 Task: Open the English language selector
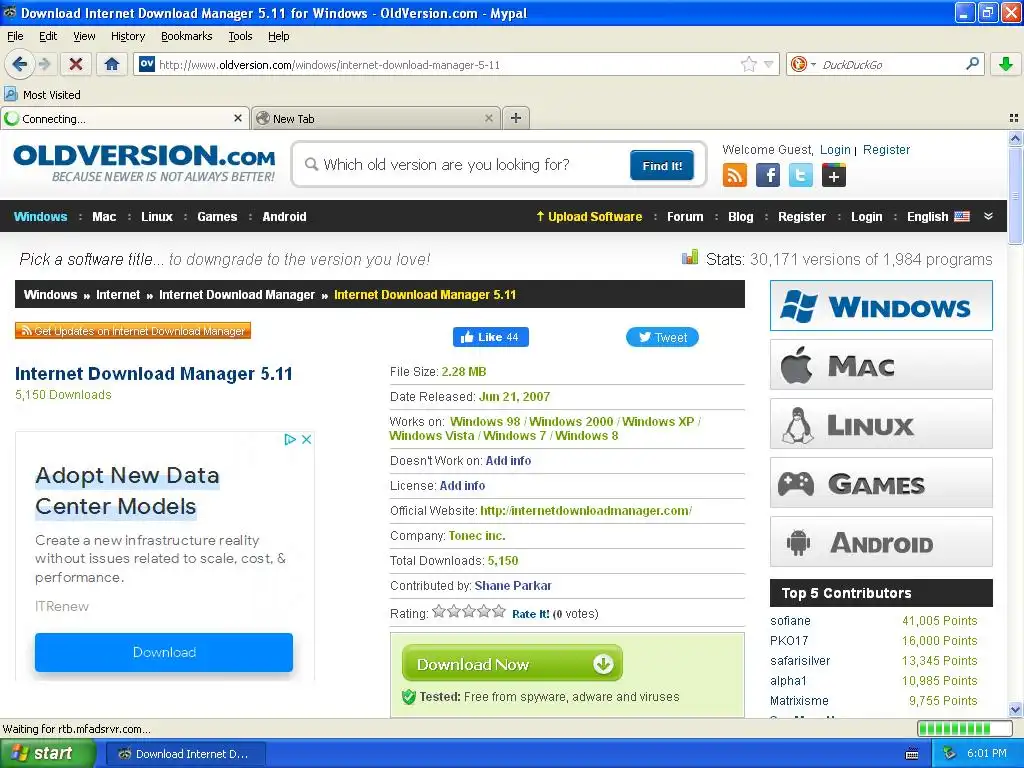click(938, 217)
